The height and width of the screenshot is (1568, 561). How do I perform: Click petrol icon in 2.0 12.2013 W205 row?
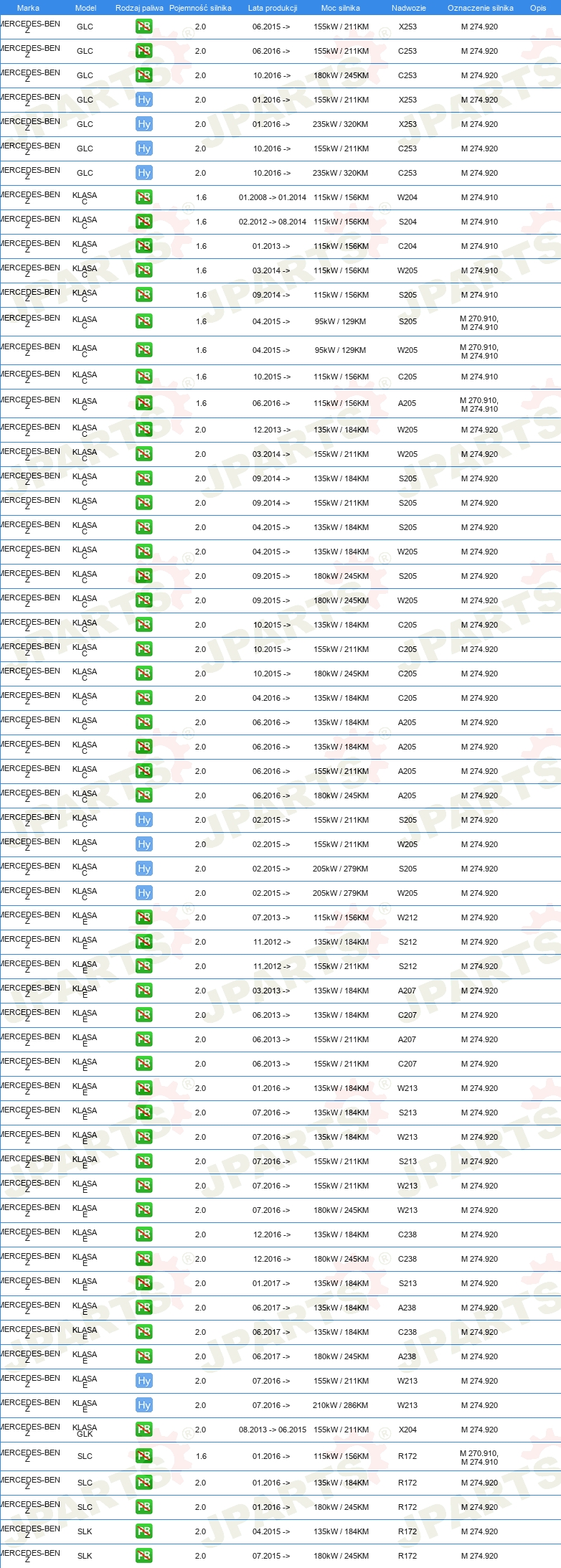click(143, 430)
